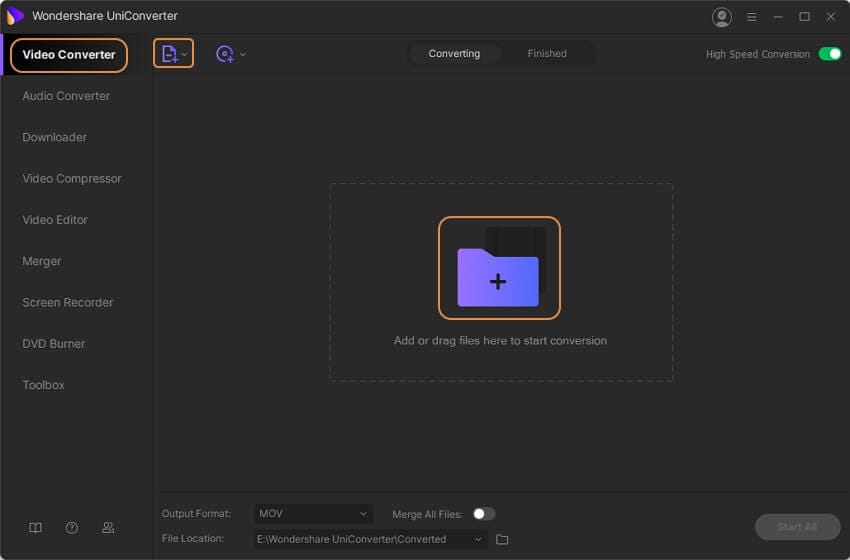
Task: Open Video Compressor from the sidebar
Action: (x=72, y=178)
